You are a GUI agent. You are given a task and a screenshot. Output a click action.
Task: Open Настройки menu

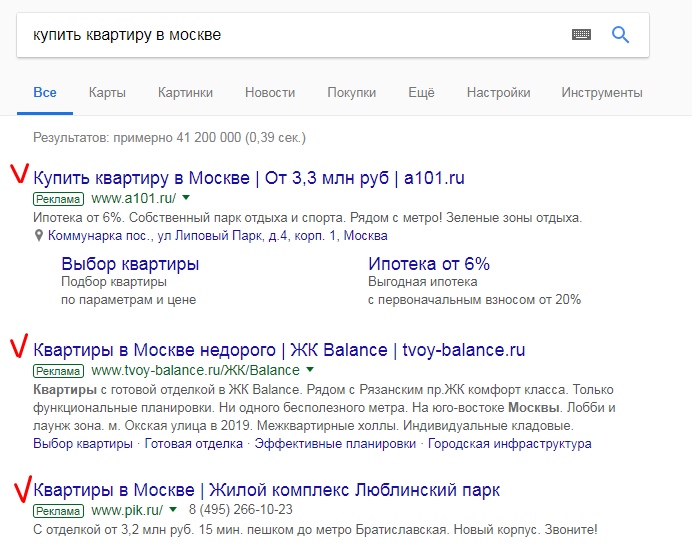(499, 93)
